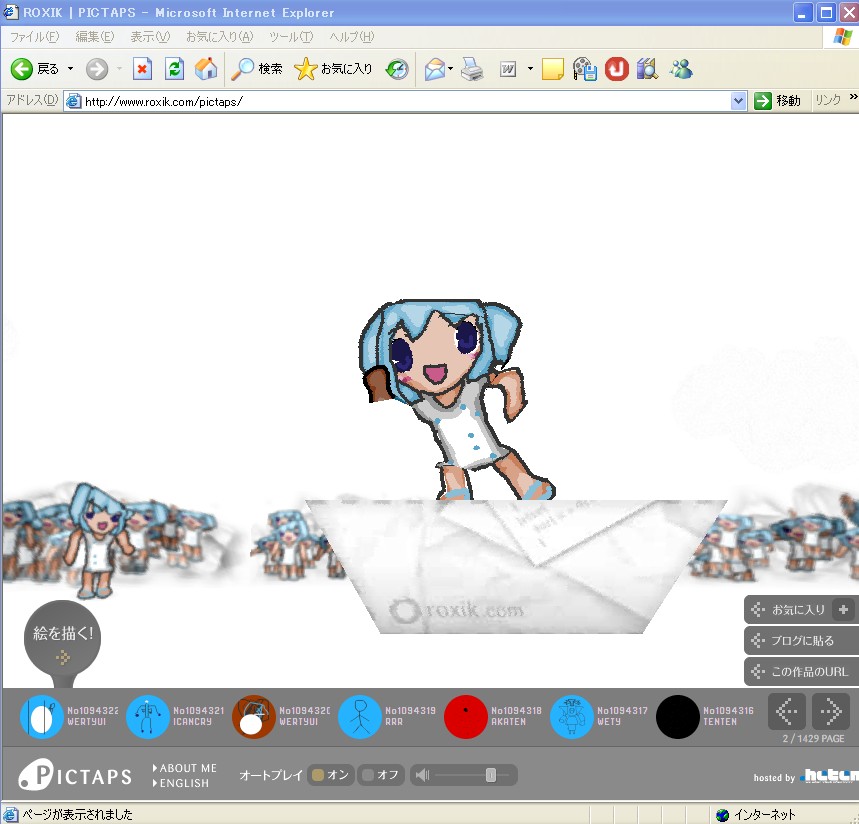Go to next thumbnail page arrow
The height and width of the screenshot is (824, 859).
click(831, 711)
